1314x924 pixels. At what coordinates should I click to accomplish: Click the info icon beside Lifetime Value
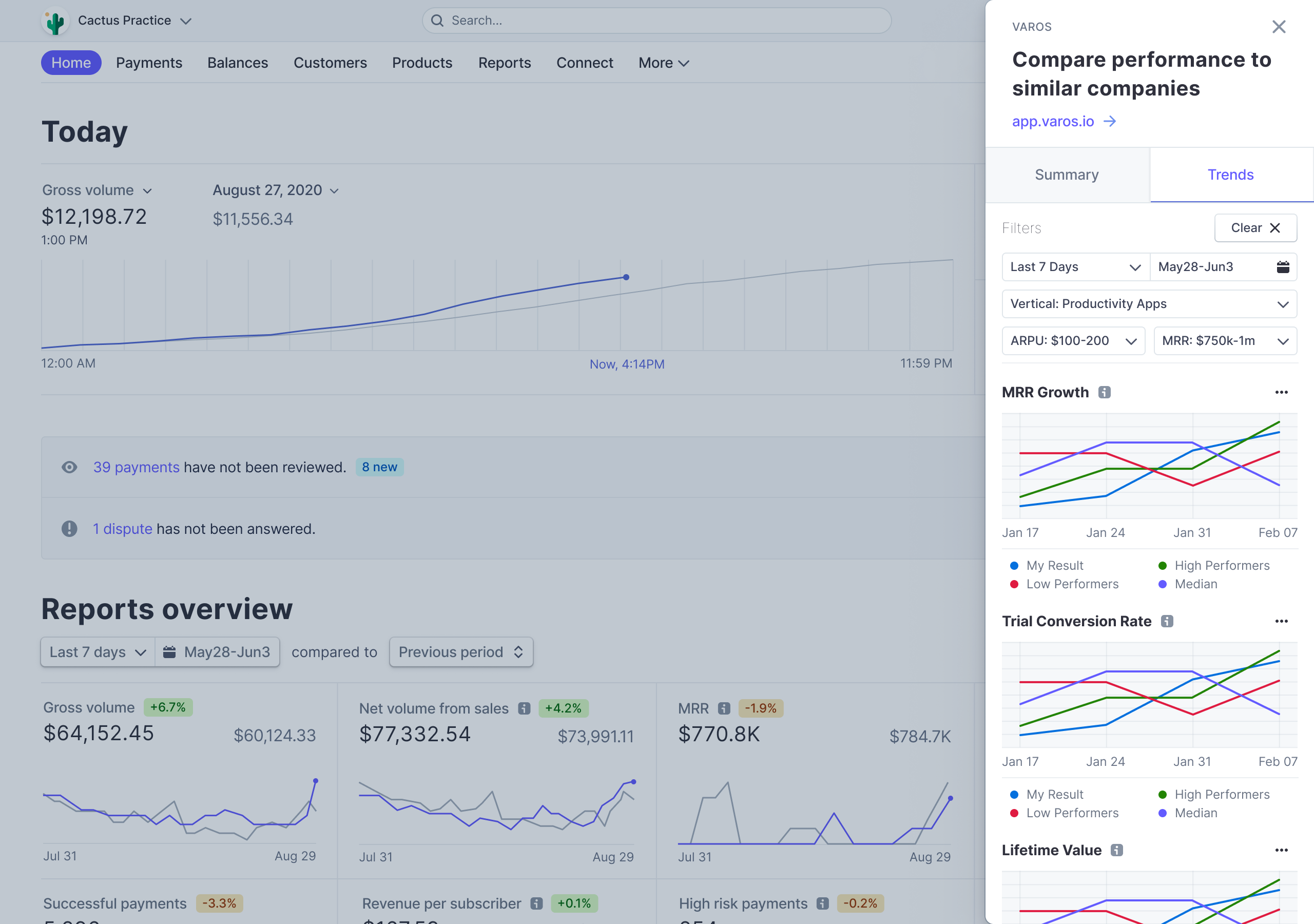(x=1116, y=850)
